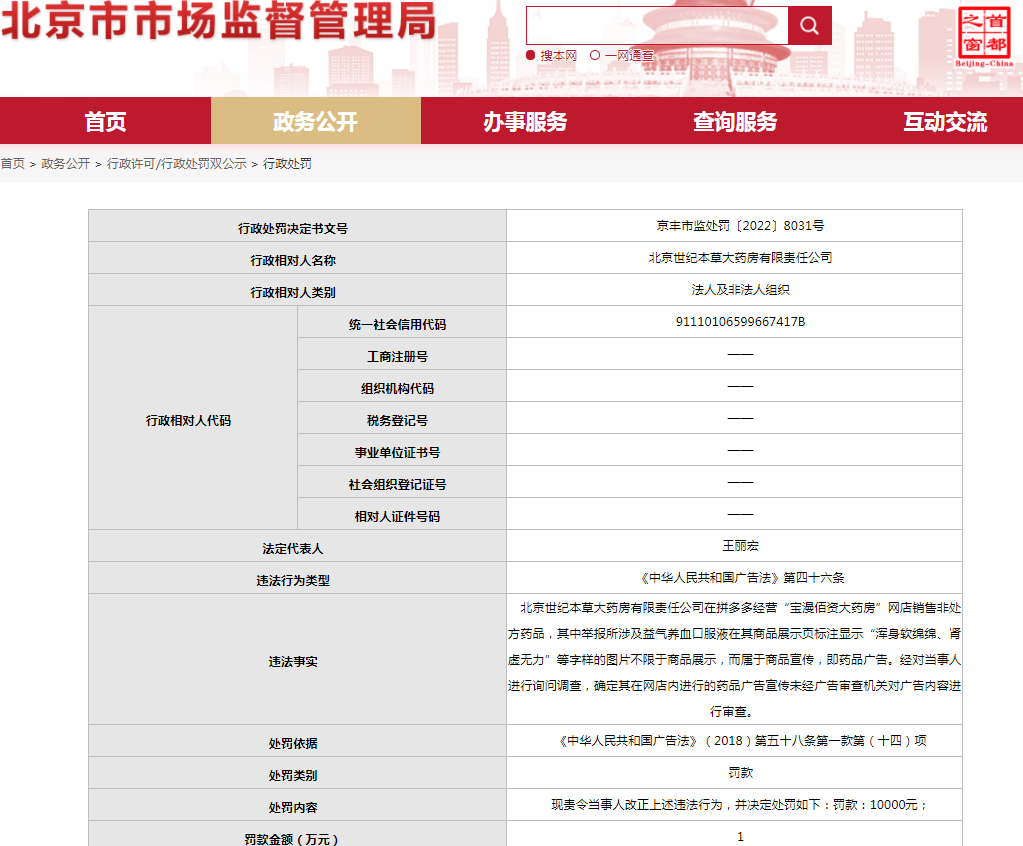The width and height of the screenshot is (1023, 846).
Task: Switch to the 政务公开 navigation tab
Action: click(315, 121)
